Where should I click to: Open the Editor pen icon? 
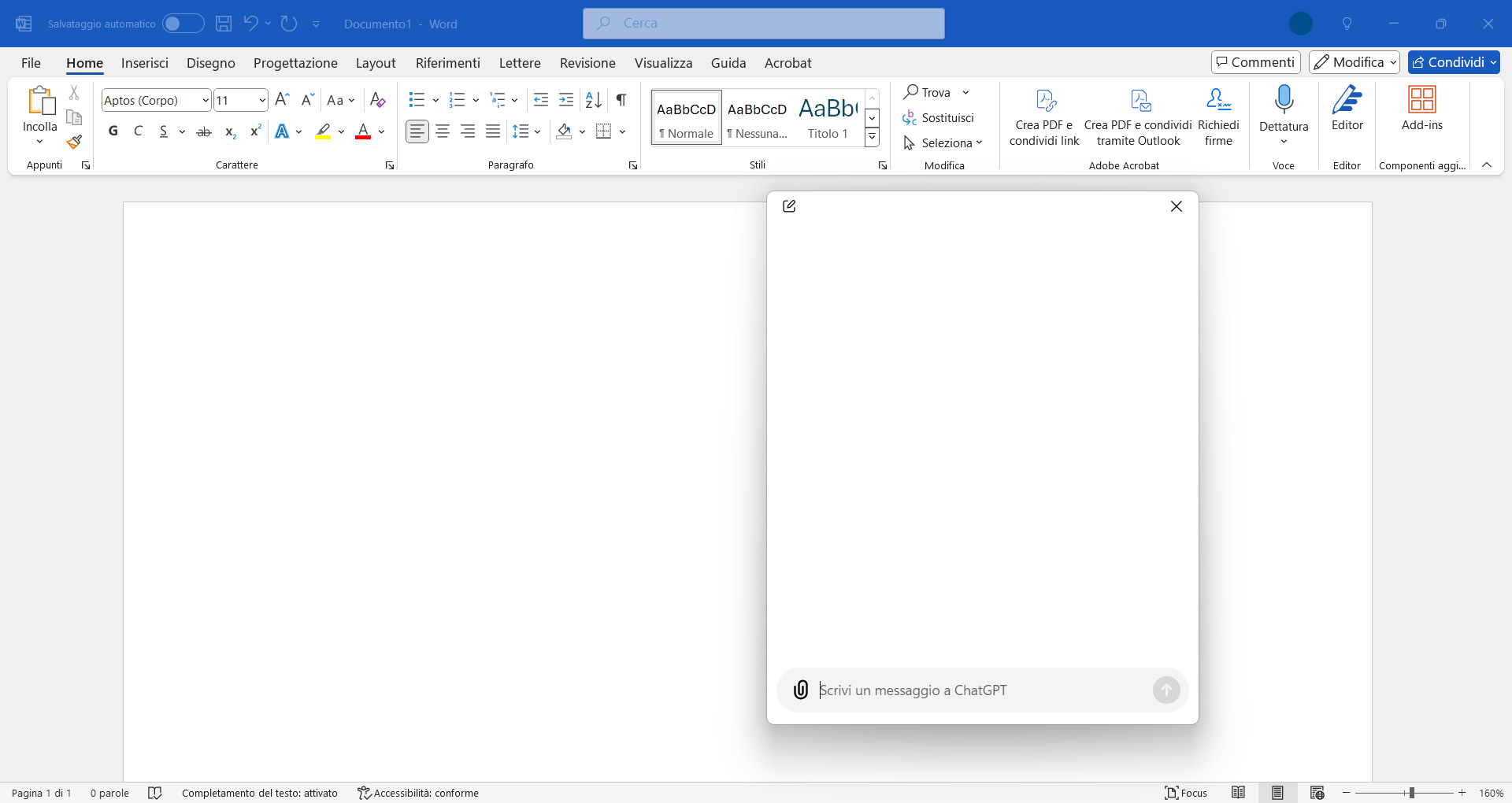point(1347,101)
